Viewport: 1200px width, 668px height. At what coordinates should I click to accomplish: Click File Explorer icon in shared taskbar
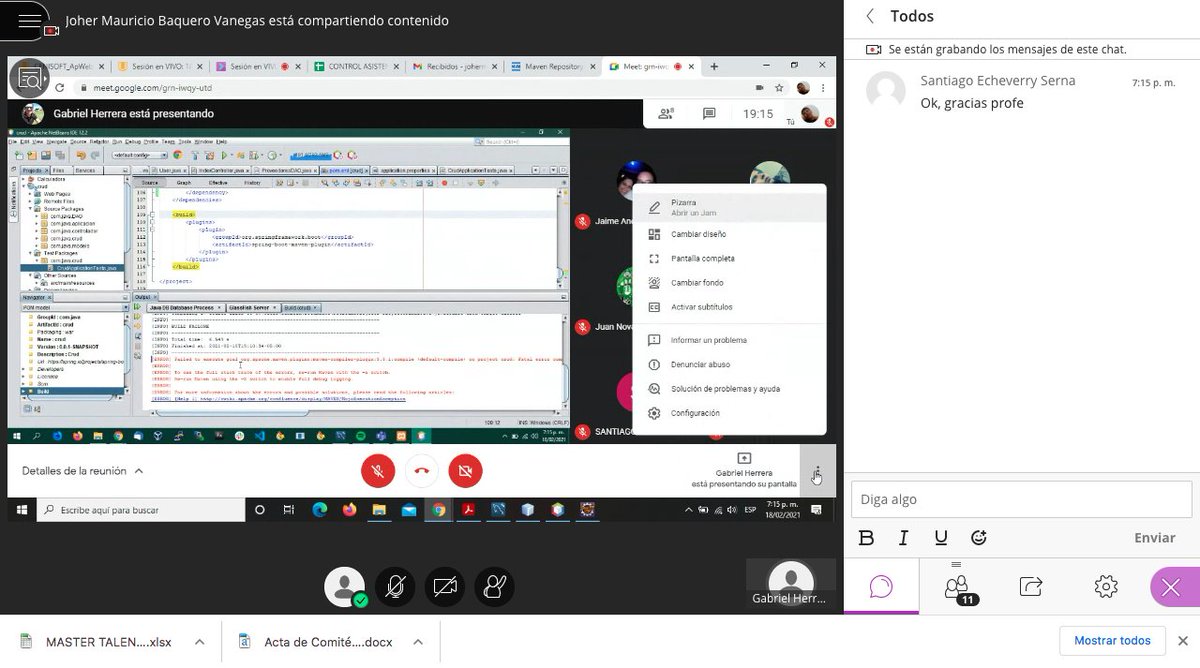(379, 510)
